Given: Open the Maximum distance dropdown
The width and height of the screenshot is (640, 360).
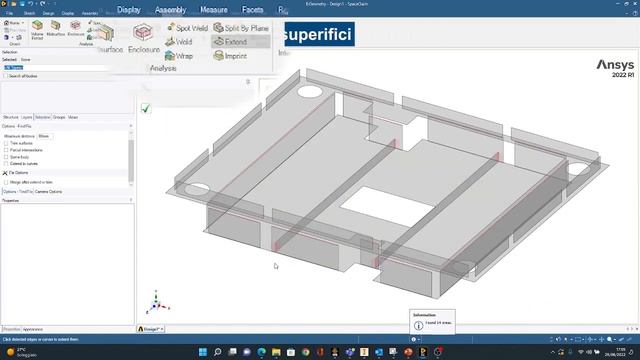Looking at the screenshot, I should point(45,136).
